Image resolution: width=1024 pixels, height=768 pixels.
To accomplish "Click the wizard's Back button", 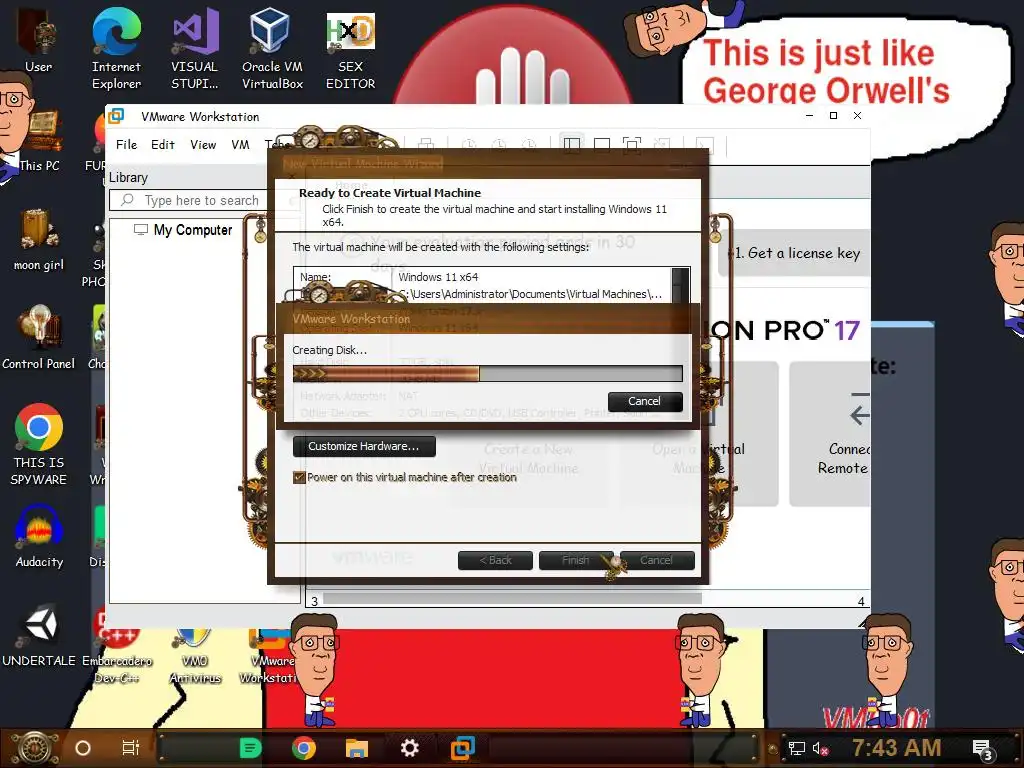I will 495,560.
